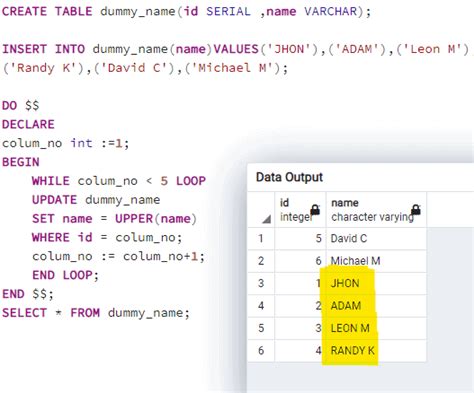Image resolution: width=474 pixels, height=393 pixels.
Task: Click 'Randy K' string in the INSERT statement
Action: tap(43, 68)
